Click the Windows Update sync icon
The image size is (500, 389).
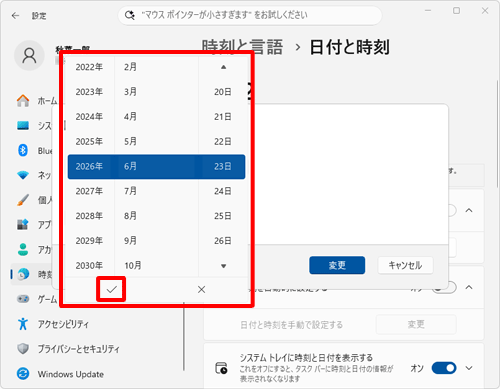pos(23,374)
